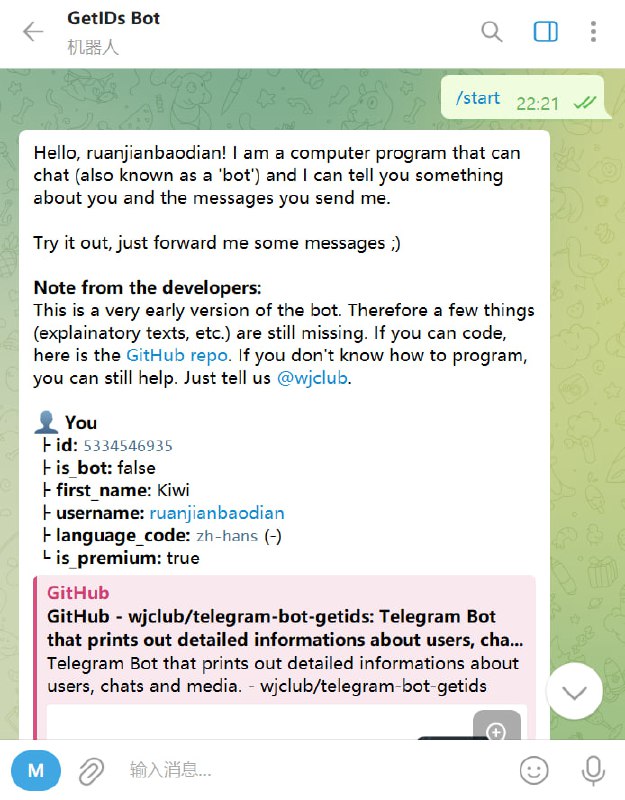Image resolution: width=625 pixels, height=800 pixels.
Task: Open the three-dot more options menu
Action: [x=593, y=32]
